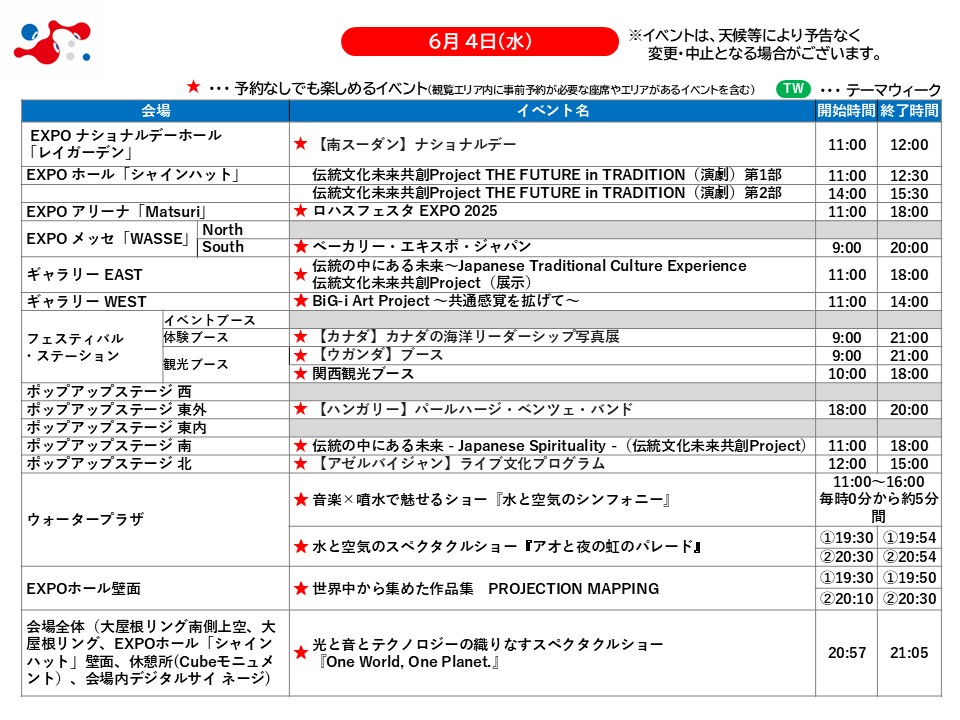Click the イベント名 column header
The image size is (960, 720).
[x=552, y=111]
